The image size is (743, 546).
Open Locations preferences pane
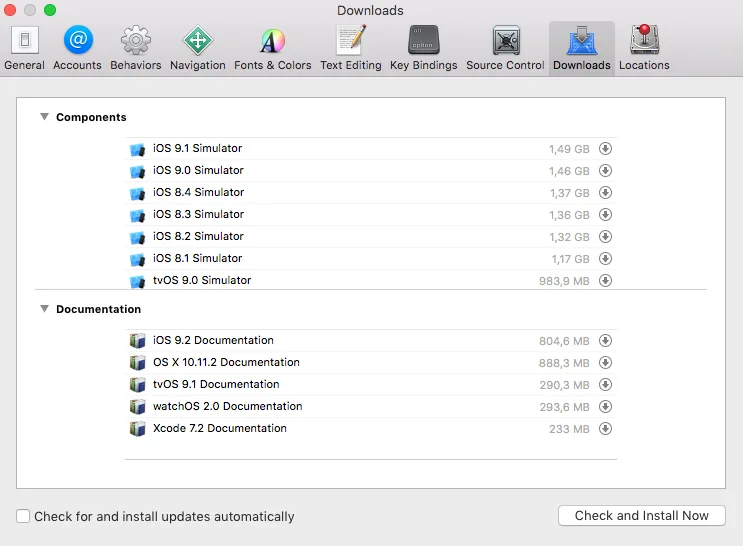coord(644,48)
